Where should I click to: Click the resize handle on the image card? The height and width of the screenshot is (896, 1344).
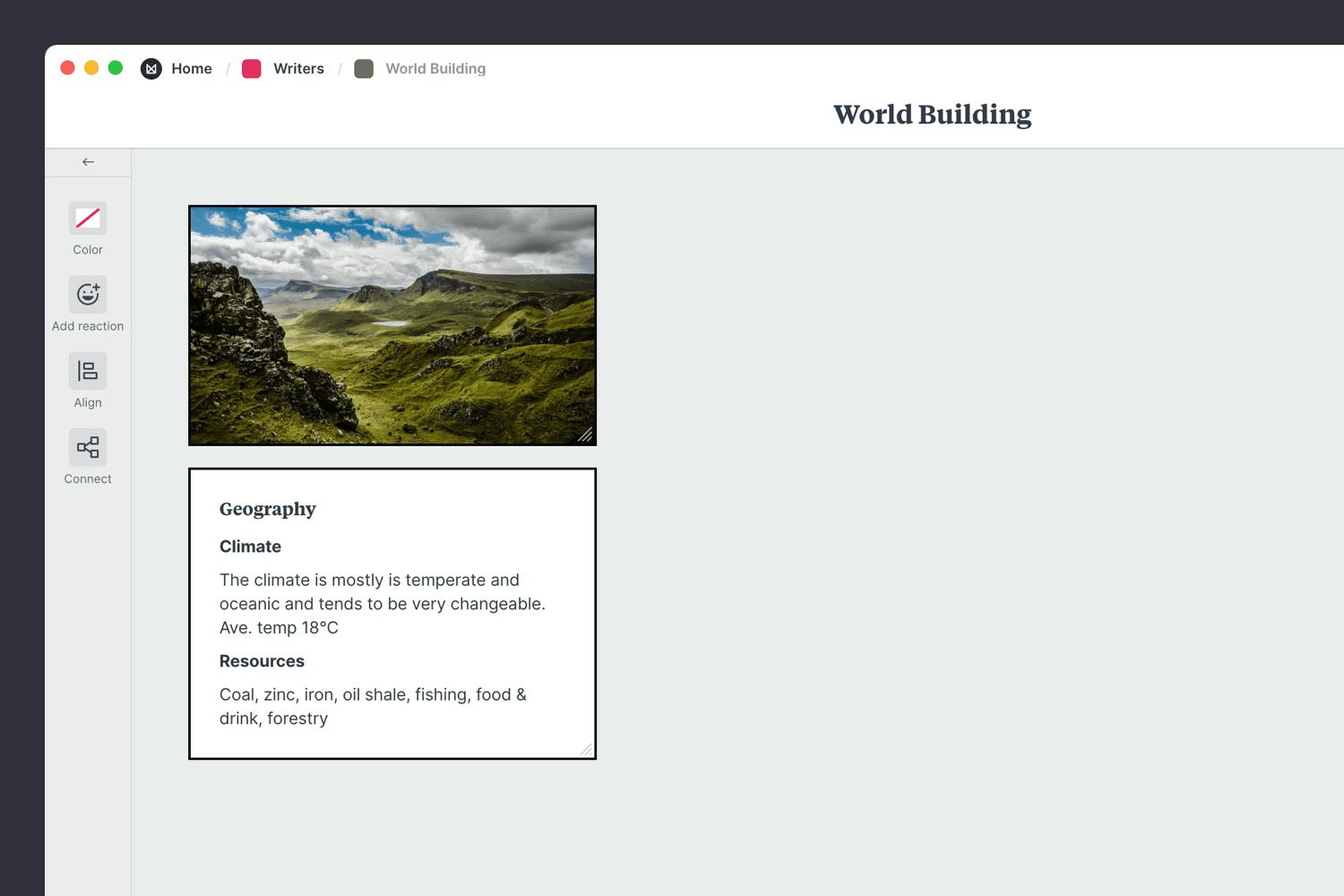point(587,435)
